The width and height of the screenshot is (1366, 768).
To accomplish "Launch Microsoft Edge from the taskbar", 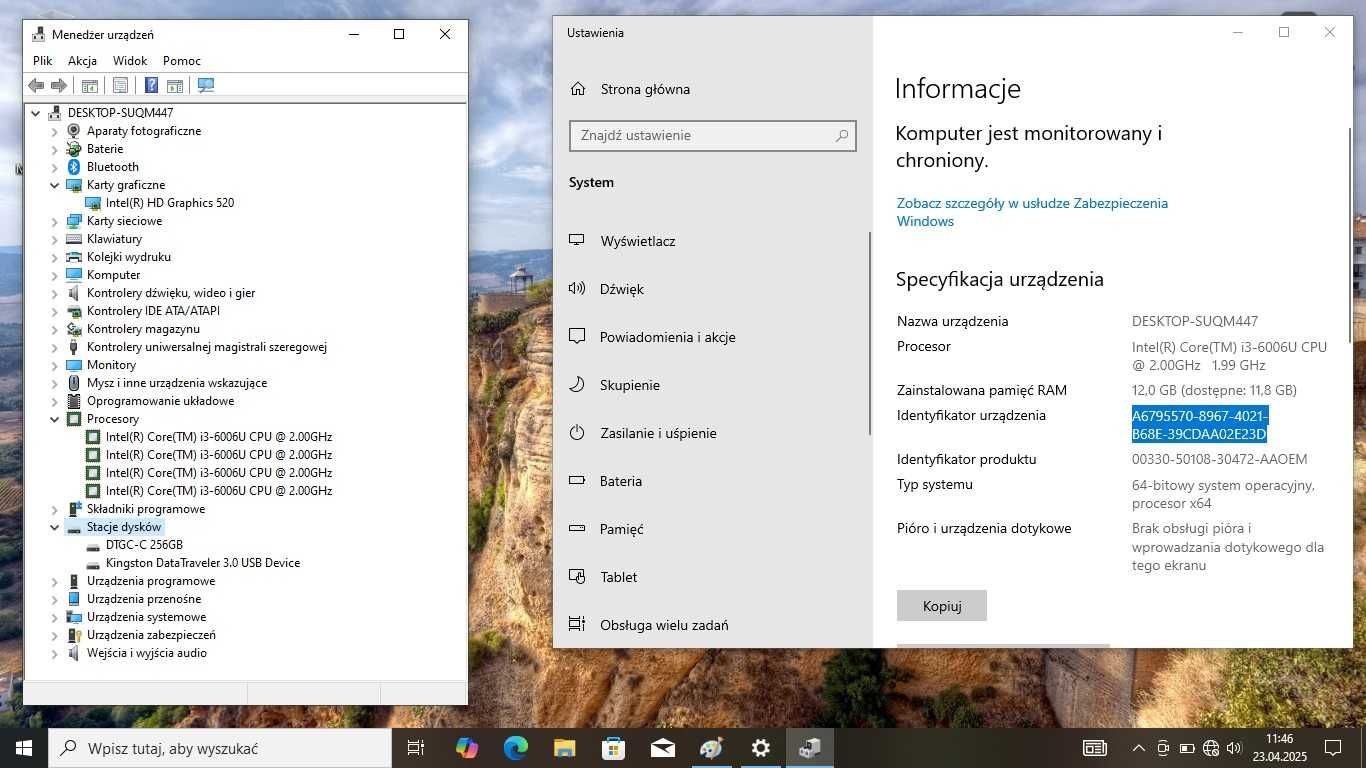I will click(515, 748).
